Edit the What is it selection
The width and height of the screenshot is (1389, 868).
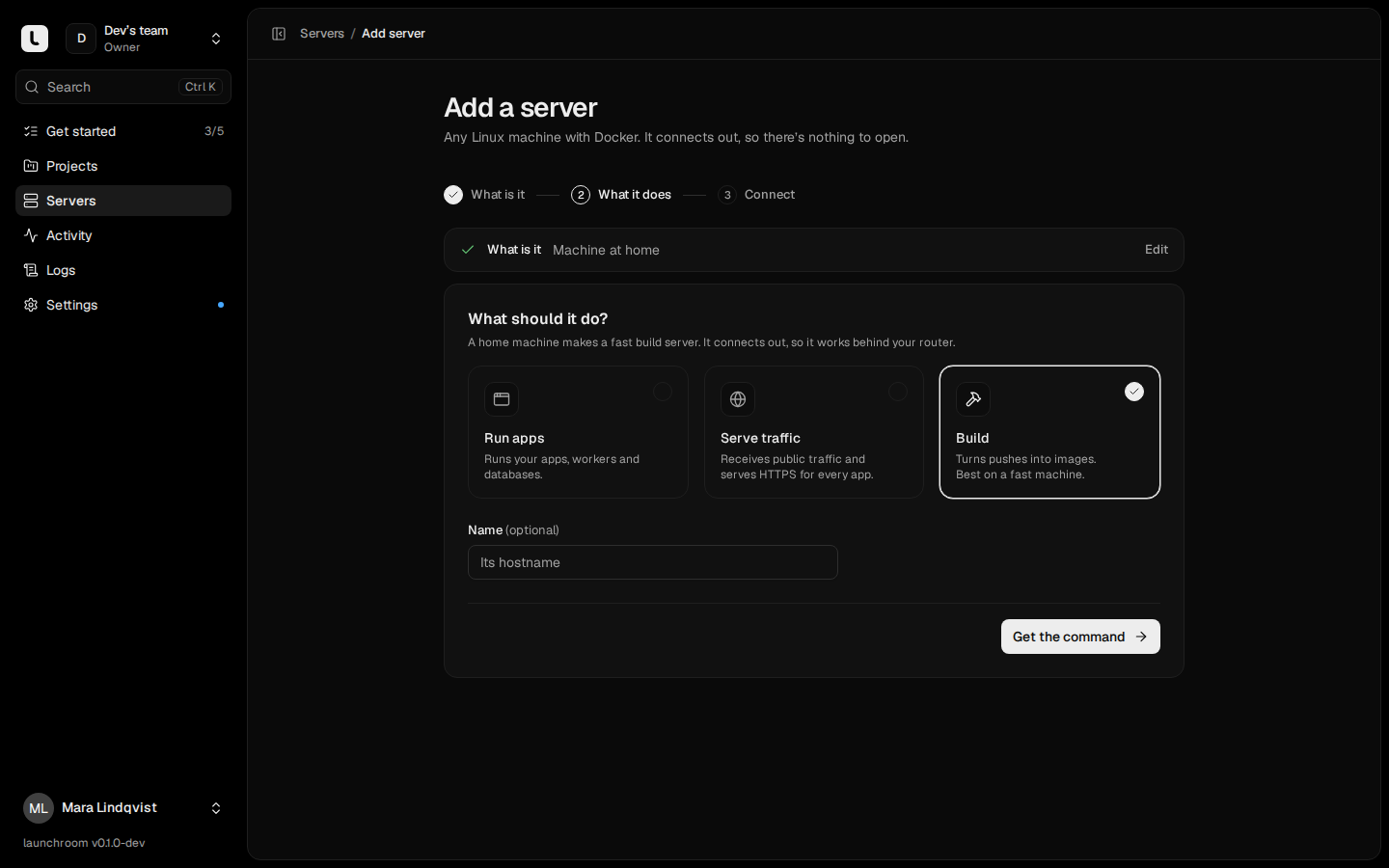1157,250
